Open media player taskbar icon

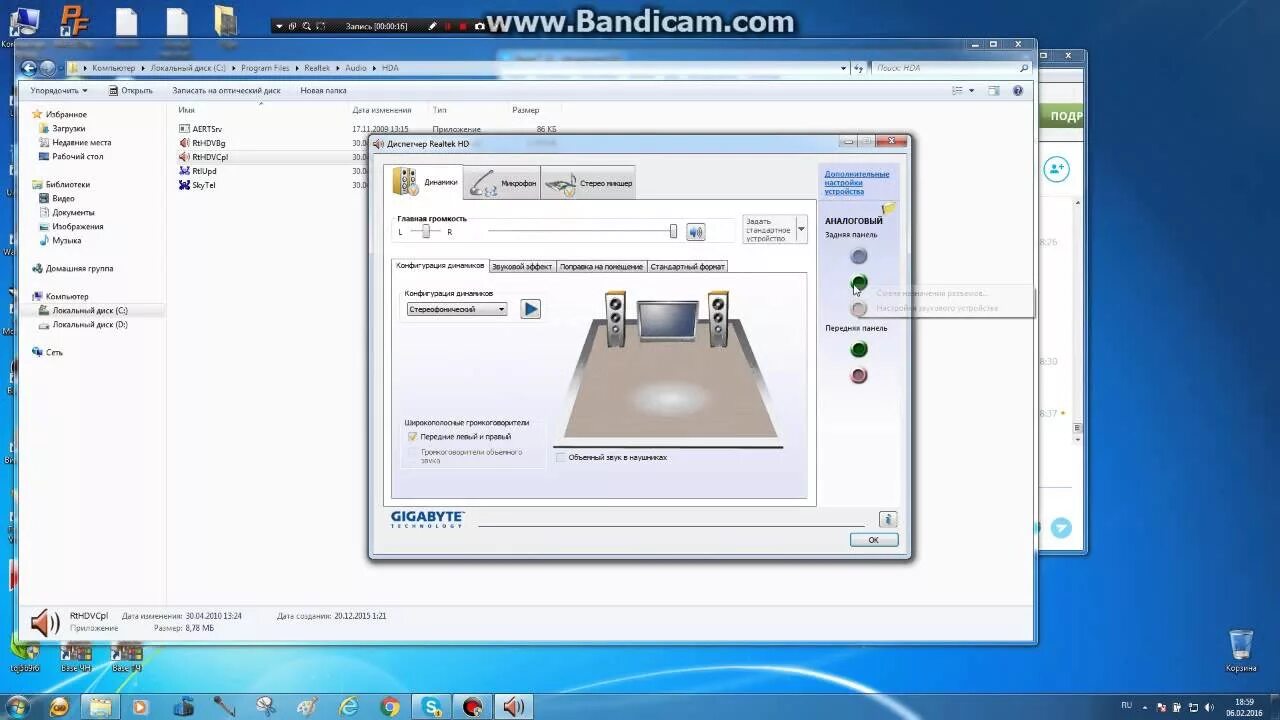[140, 707]
